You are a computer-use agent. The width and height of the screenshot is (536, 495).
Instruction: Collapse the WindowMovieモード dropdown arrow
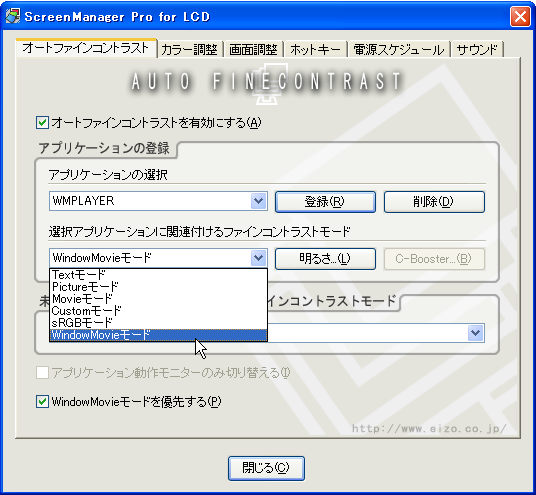(258, 258)
